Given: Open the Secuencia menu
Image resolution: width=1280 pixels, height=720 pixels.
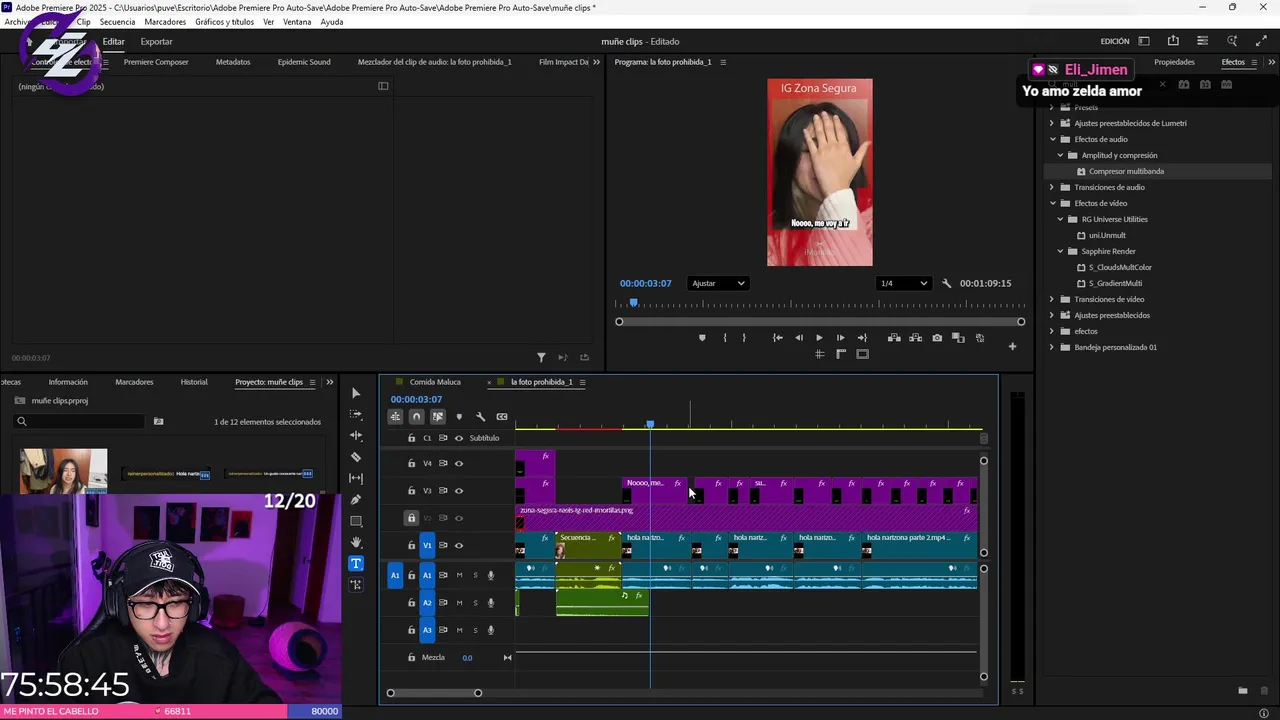Looking at the screenshot, I should [x=117, y=22].
